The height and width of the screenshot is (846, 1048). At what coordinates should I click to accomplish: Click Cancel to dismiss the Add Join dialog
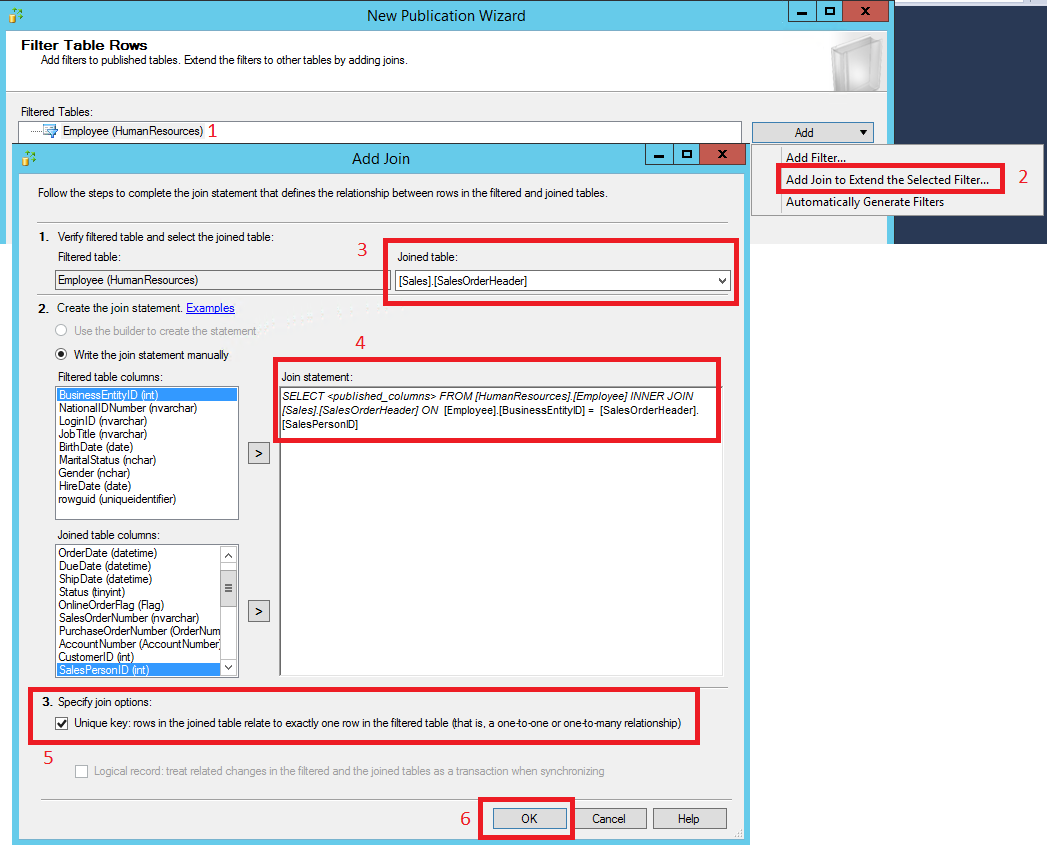tap(611, 818)
